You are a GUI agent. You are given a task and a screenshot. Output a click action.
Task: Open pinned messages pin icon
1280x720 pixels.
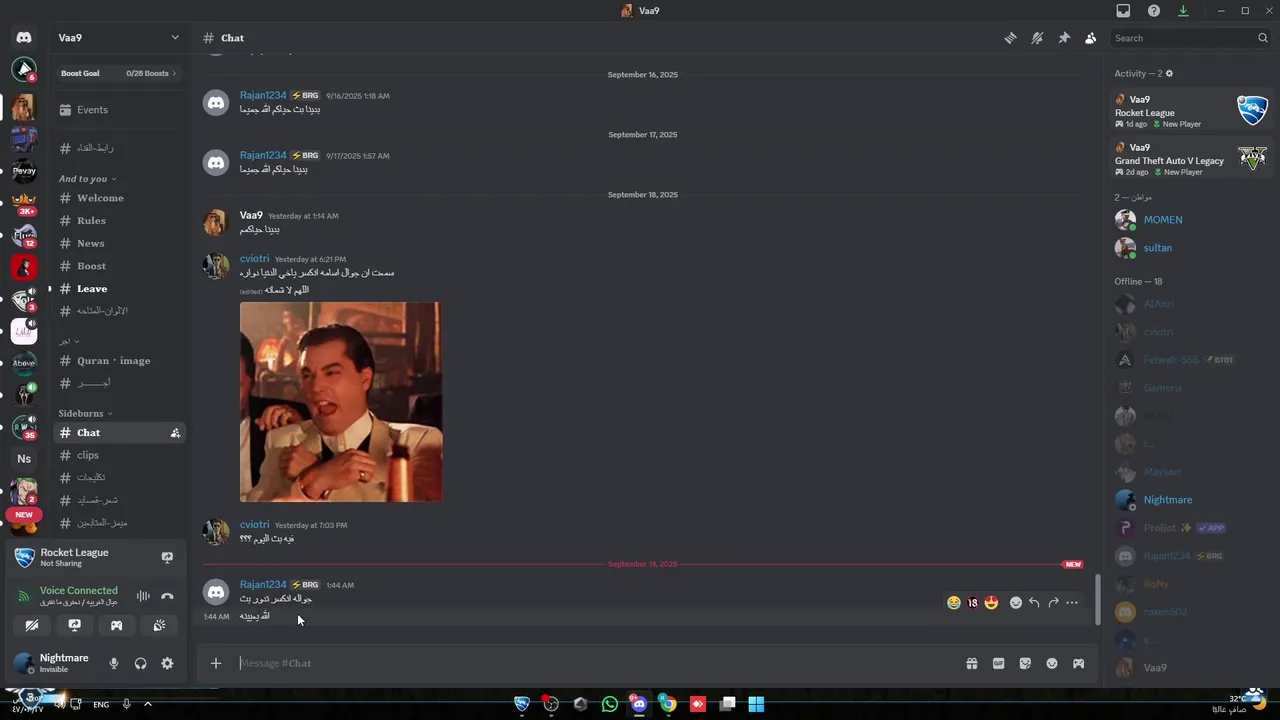(1064, 38)
